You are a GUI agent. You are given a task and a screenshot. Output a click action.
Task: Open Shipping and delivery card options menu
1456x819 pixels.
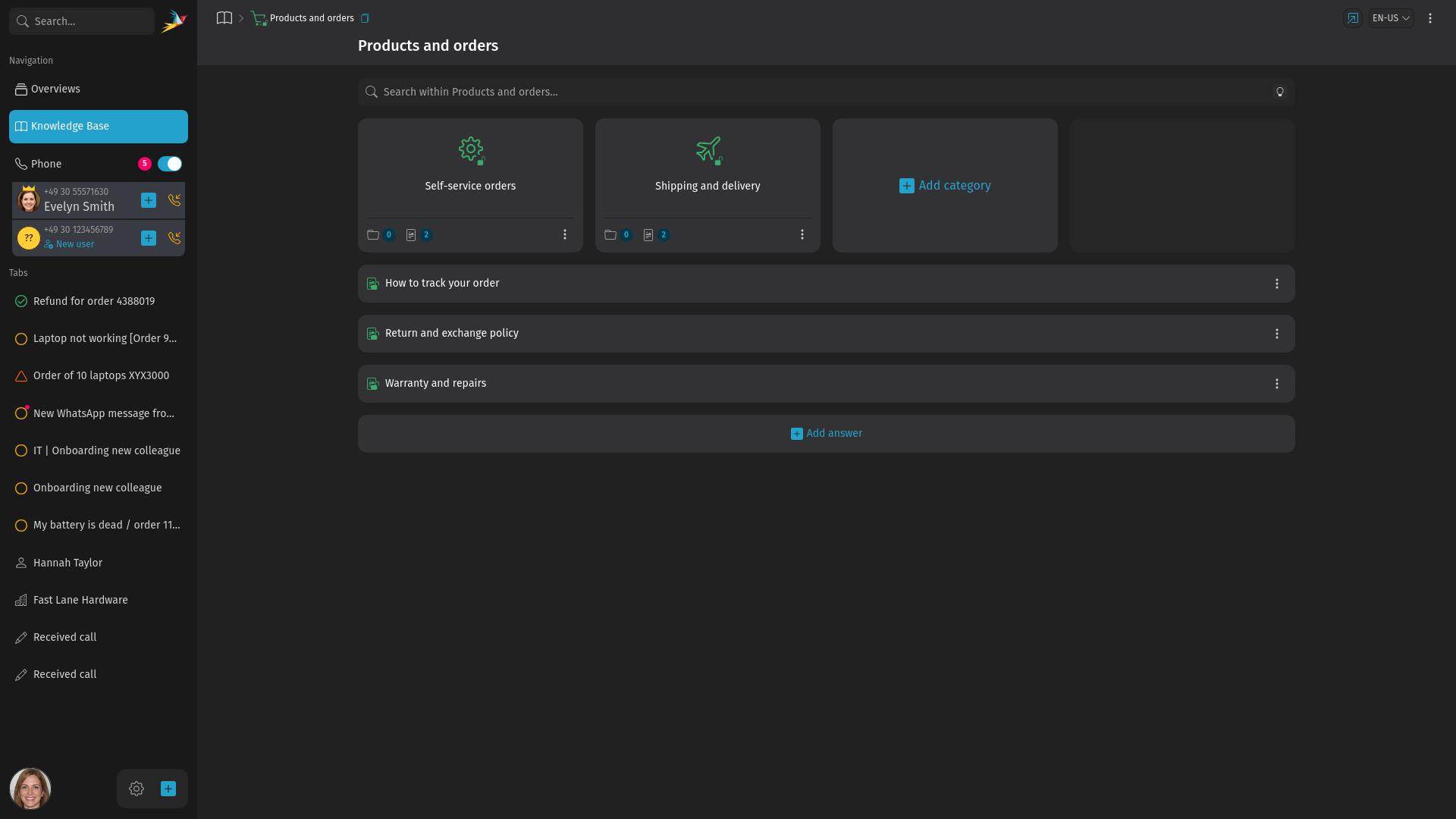coord(802,235)
